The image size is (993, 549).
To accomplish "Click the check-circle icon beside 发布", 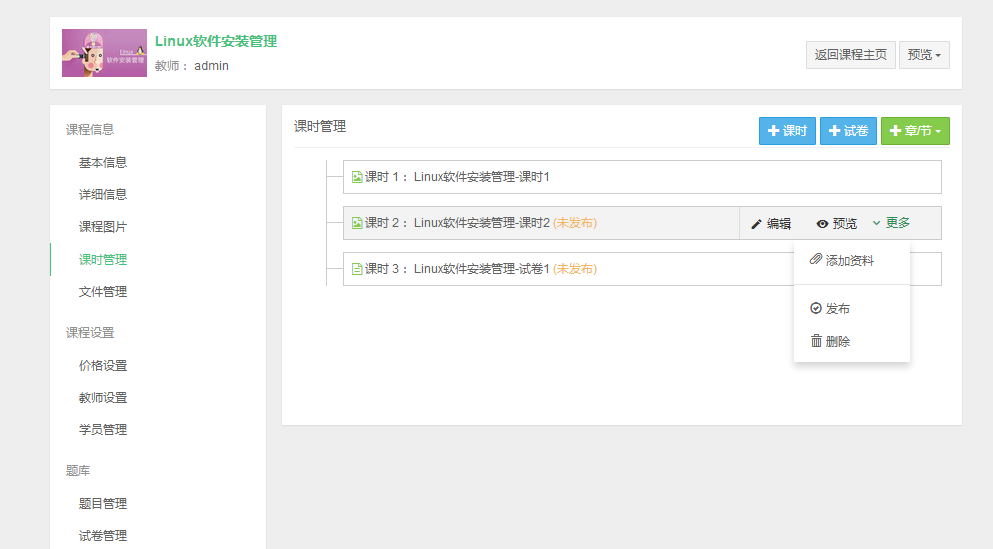I will click(x=816, y=309).
